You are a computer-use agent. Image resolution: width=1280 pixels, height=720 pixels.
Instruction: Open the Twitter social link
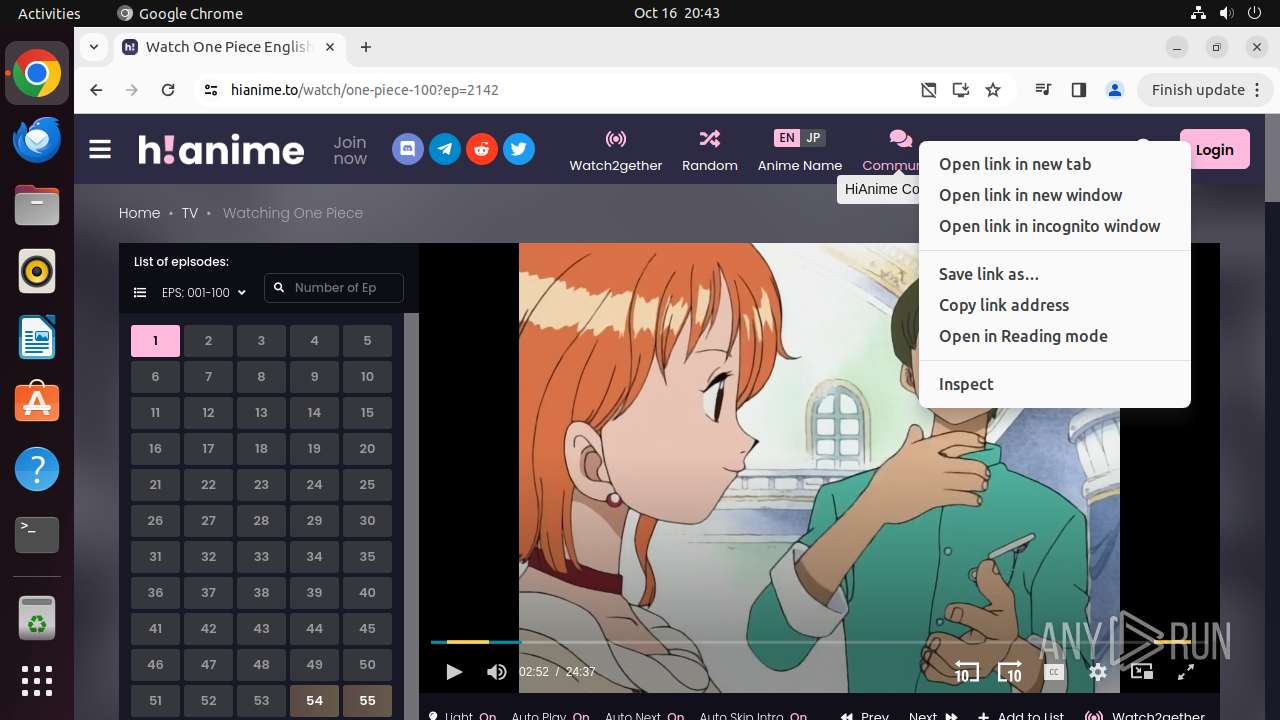coord(519,149)
